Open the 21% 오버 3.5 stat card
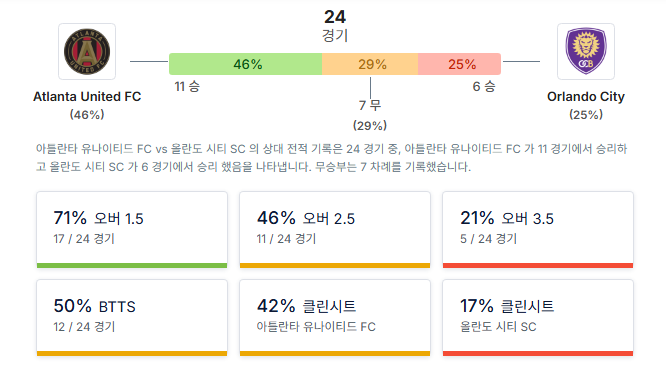 point(538,229)
